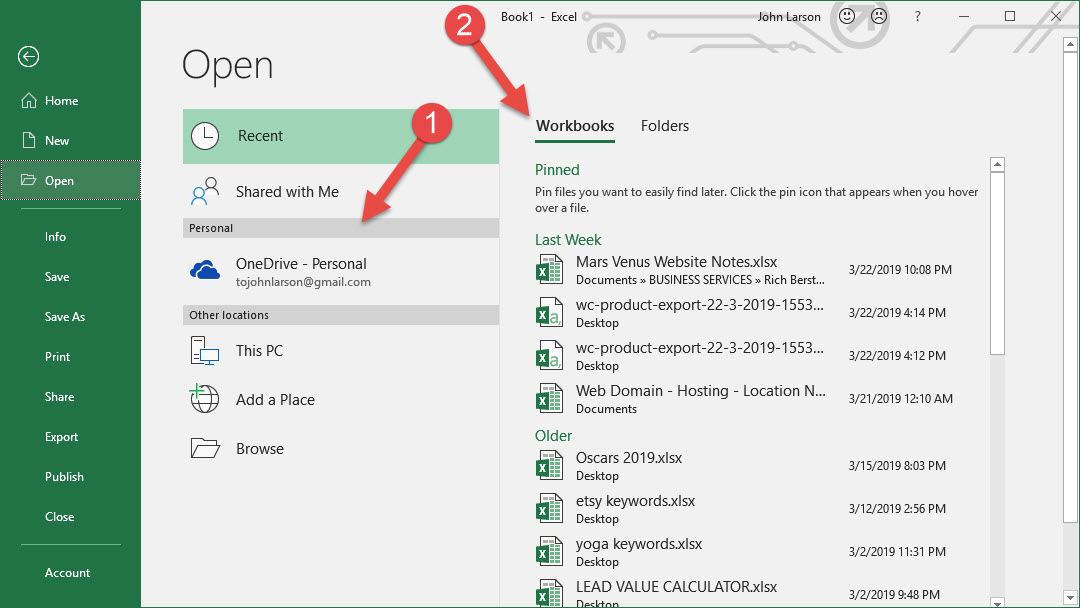Click the This PC computer icon
The height and width of the screenshot is (608, 1080).
pyautogui.click(x=205, y=351)
